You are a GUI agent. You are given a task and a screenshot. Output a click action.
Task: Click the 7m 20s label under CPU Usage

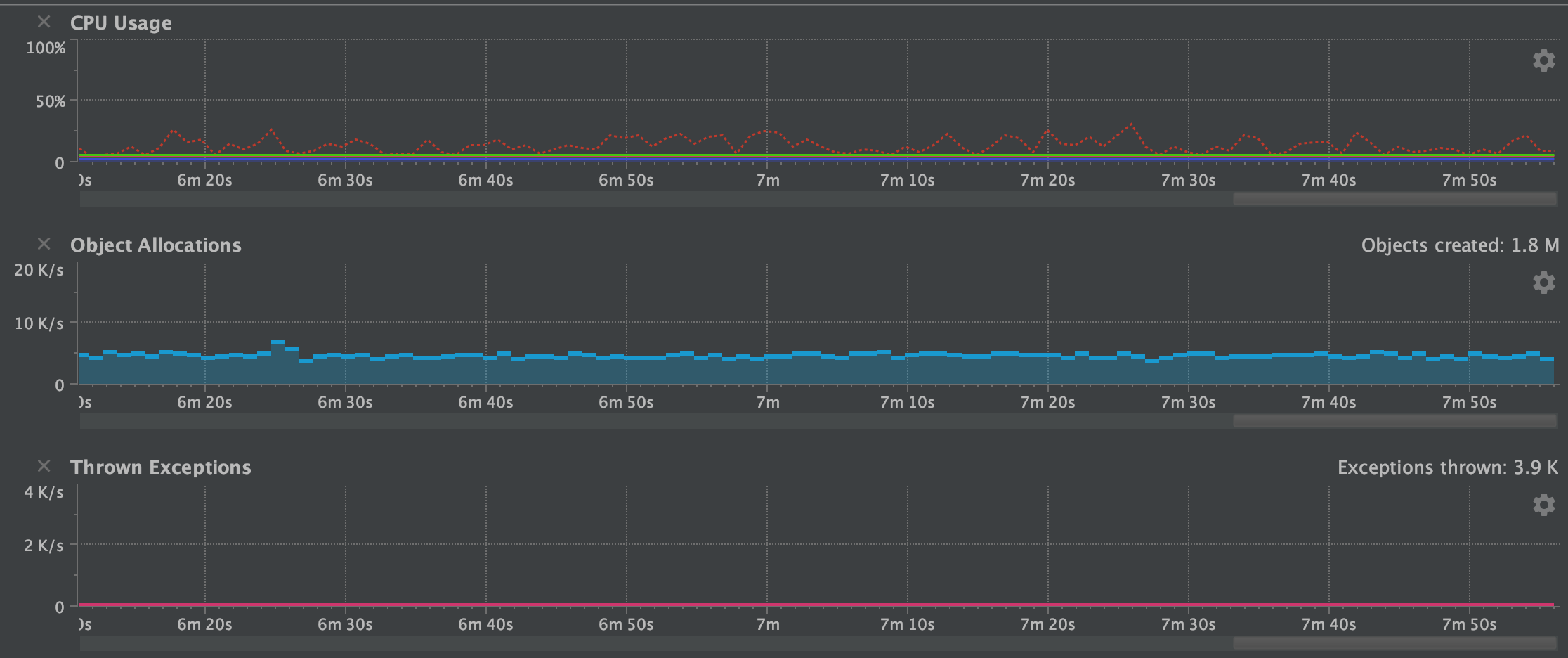point(1047,181)
